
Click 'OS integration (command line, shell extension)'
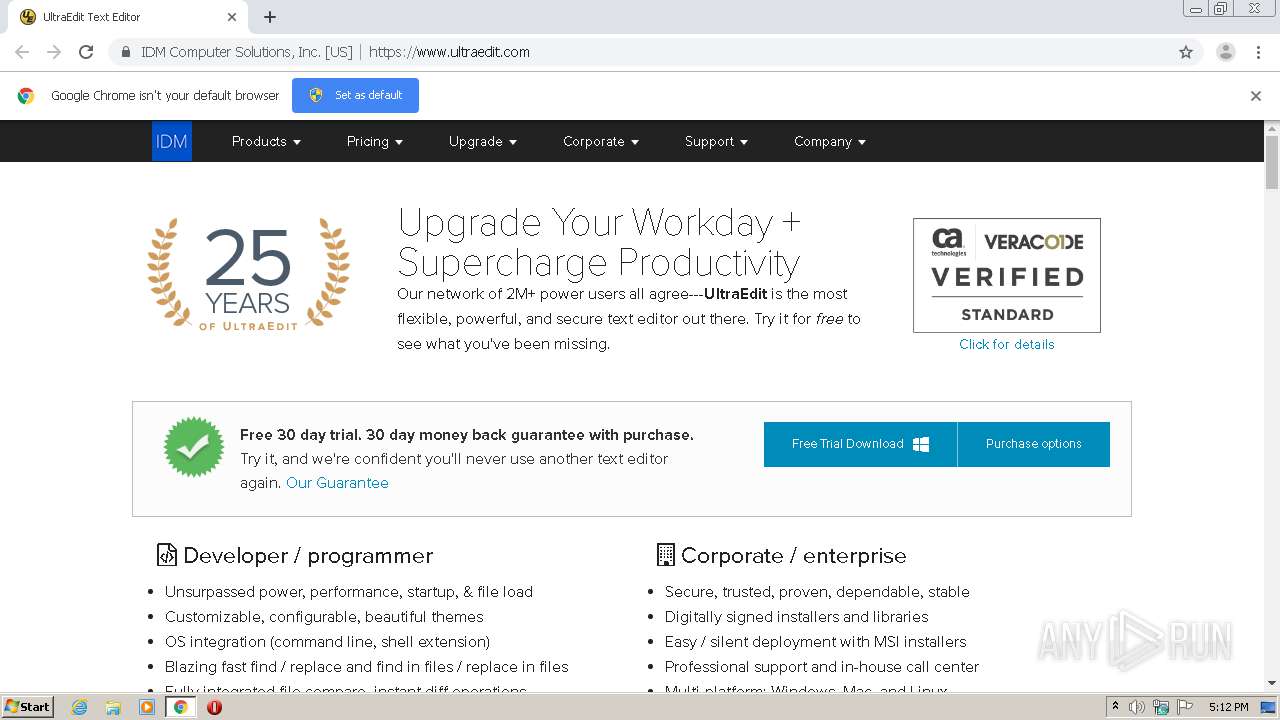point(327,642)
